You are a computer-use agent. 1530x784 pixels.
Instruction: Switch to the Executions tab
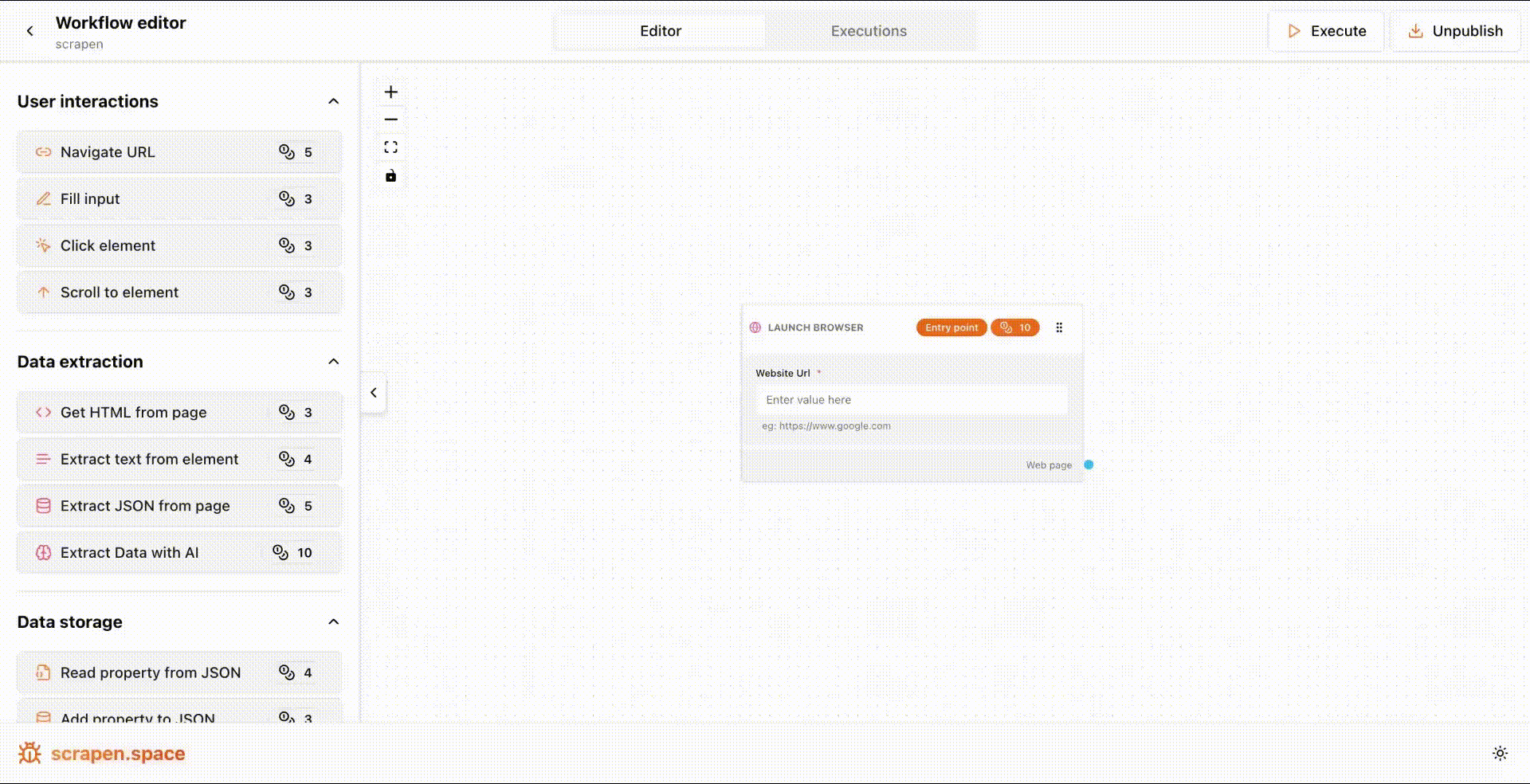tap(869, 31)
